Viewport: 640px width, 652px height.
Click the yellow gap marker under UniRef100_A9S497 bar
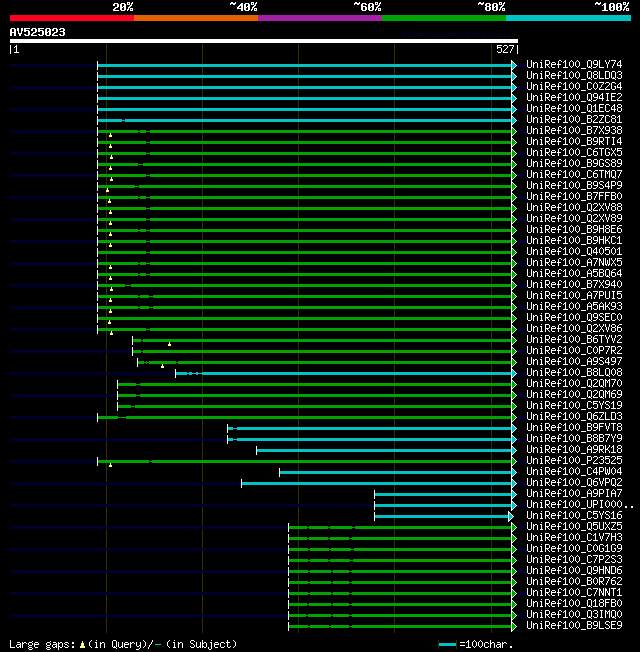tap(162, 366)
